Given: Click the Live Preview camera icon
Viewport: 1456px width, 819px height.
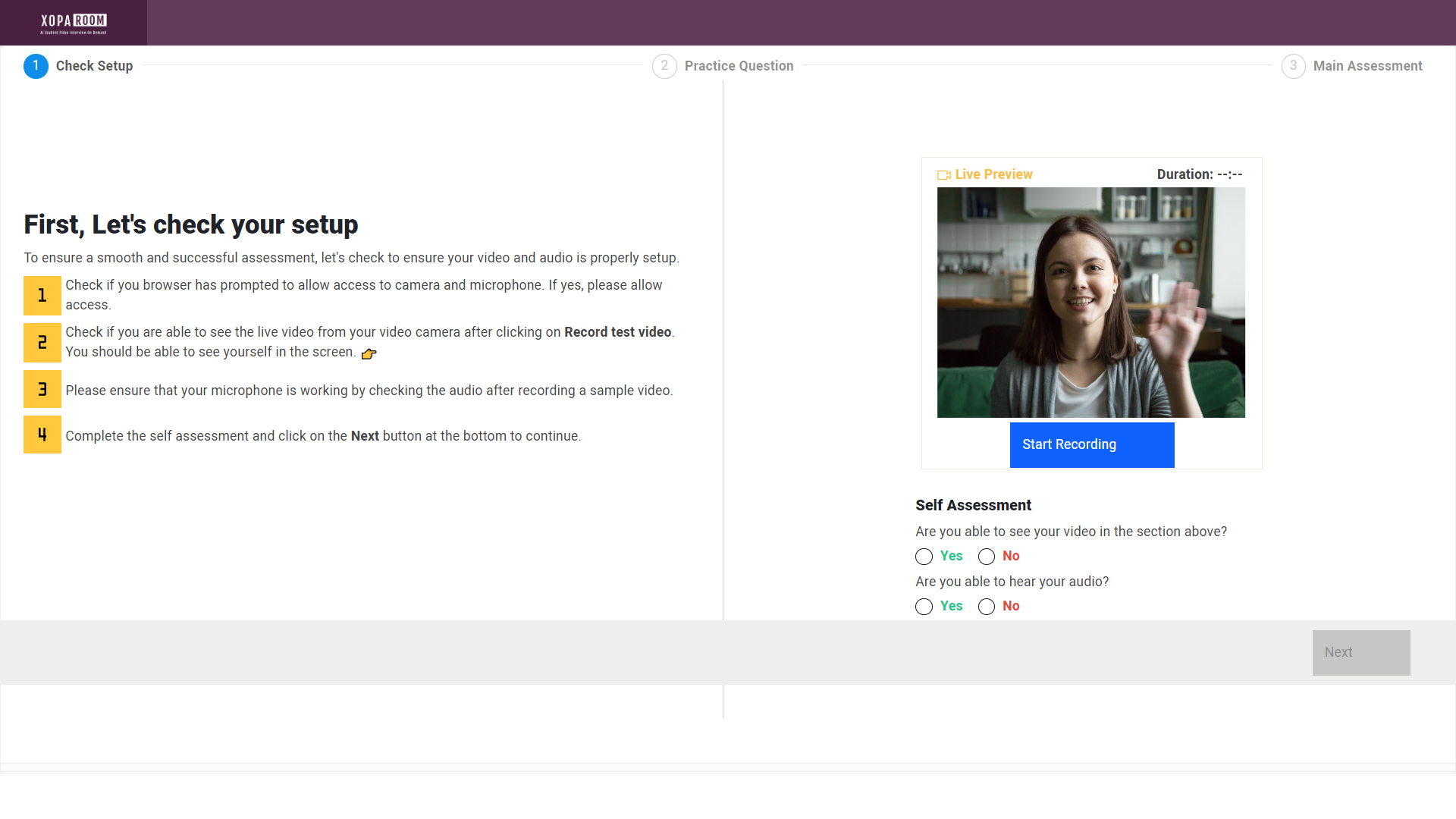Looking at the screenshot, I should [x=943, y=175].
